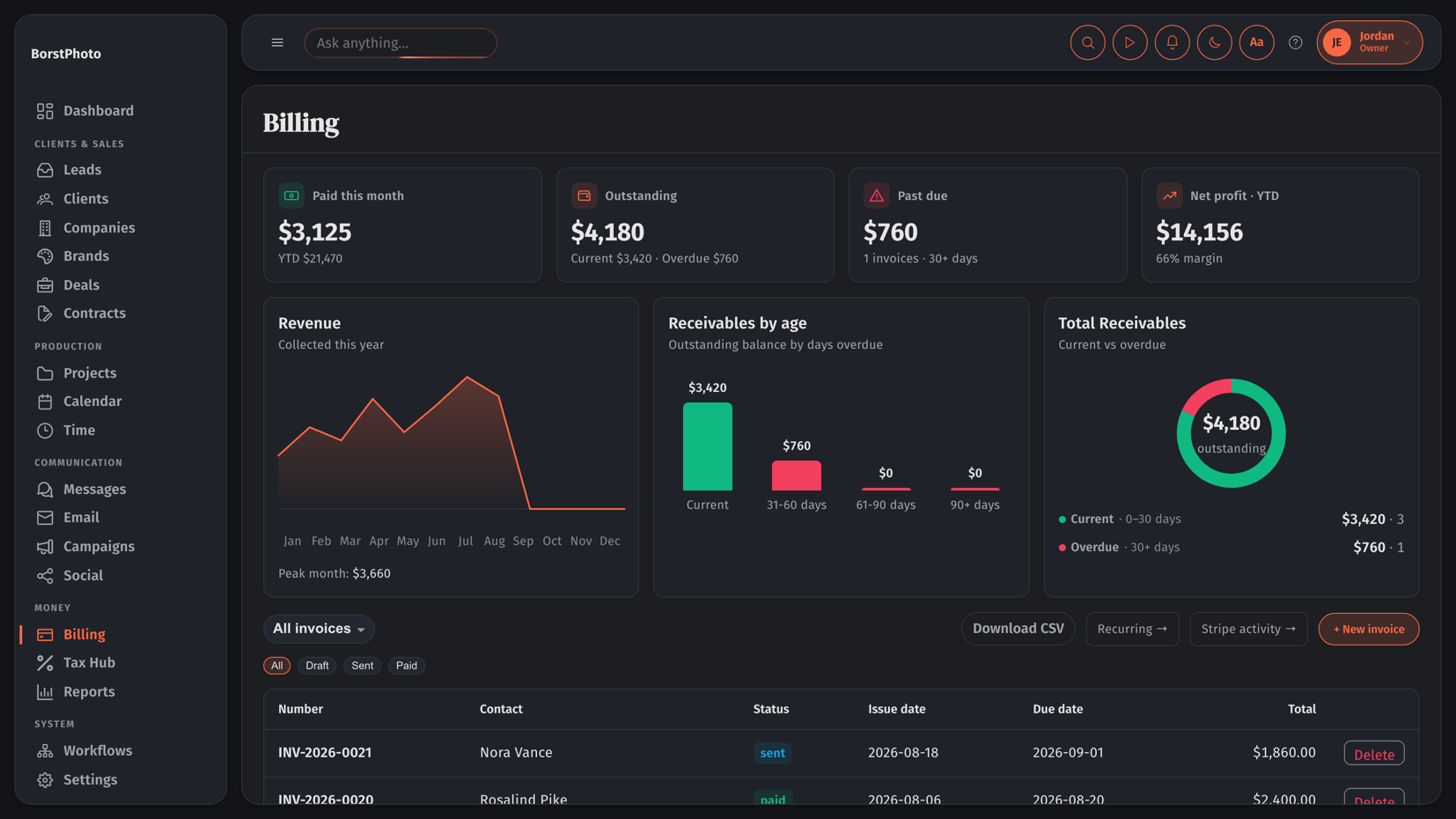Sort by the Due date column header
This screenshot has height=819, width=1456.
point(1058,709)
